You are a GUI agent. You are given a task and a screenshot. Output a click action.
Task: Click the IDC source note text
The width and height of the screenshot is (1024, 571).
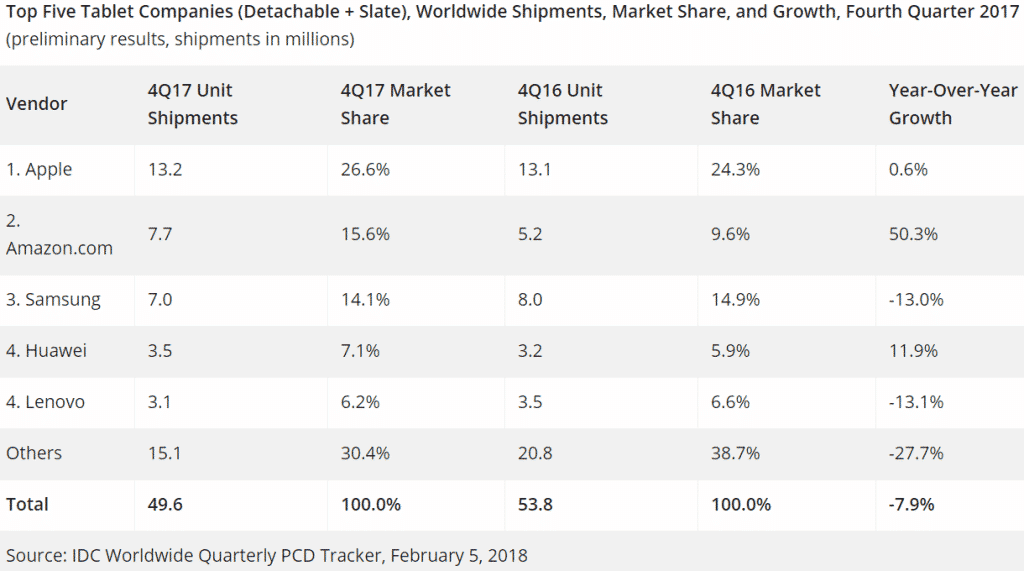click(266, 555)
